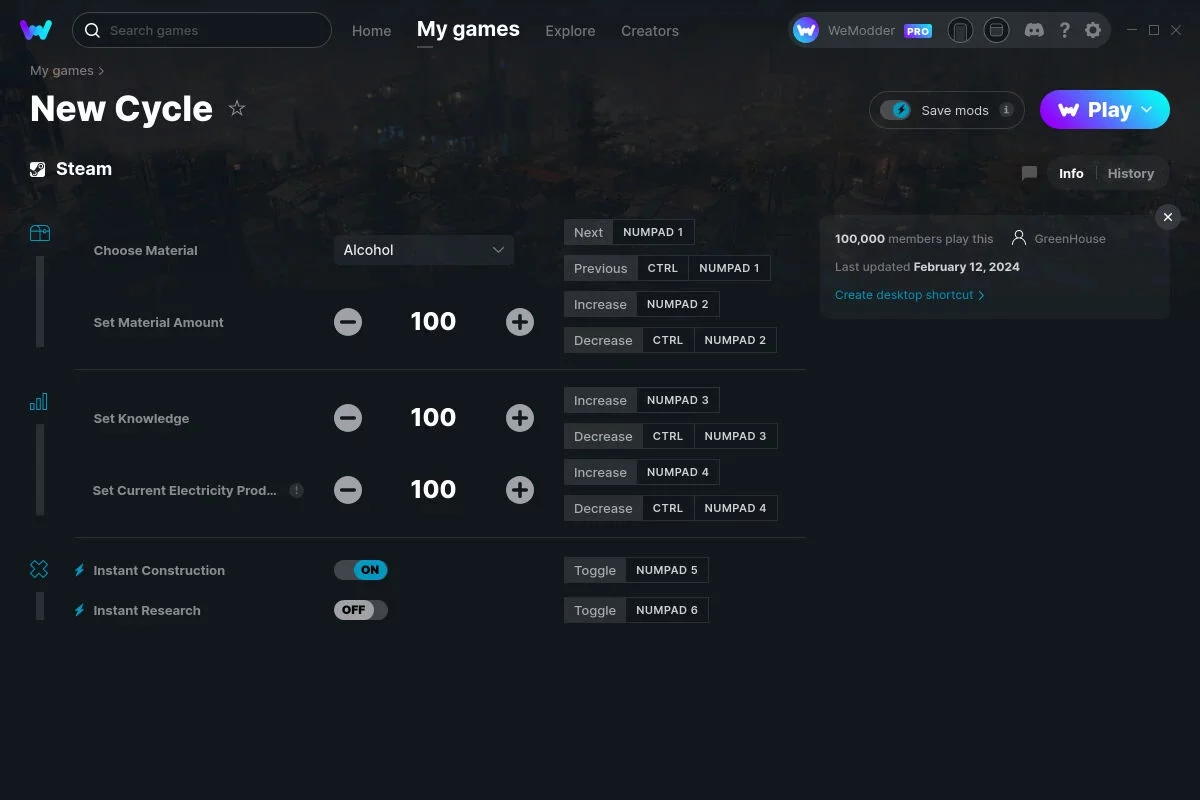Click the Increase NUMPAD 4 hotkey
Viewport: 1200px width, 800px height.
(641, 472)
